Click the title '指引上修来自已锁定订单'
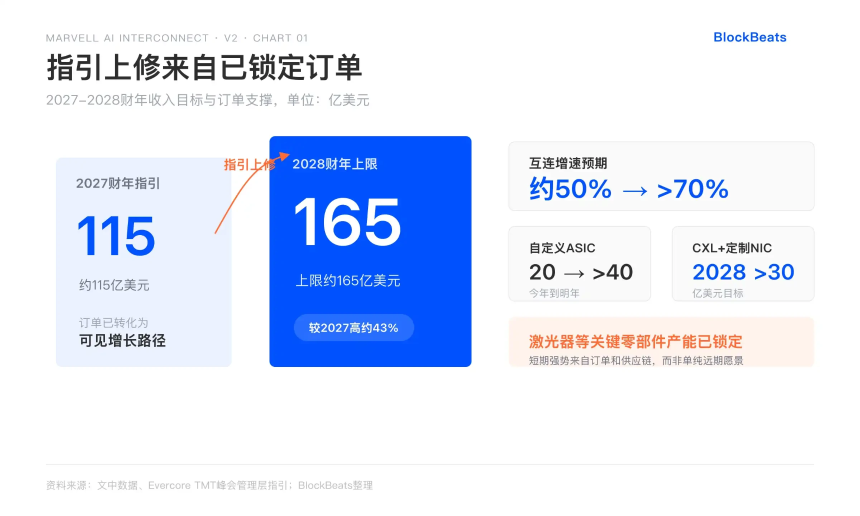Viewport: 860px width, 516px height. [204, 67]
